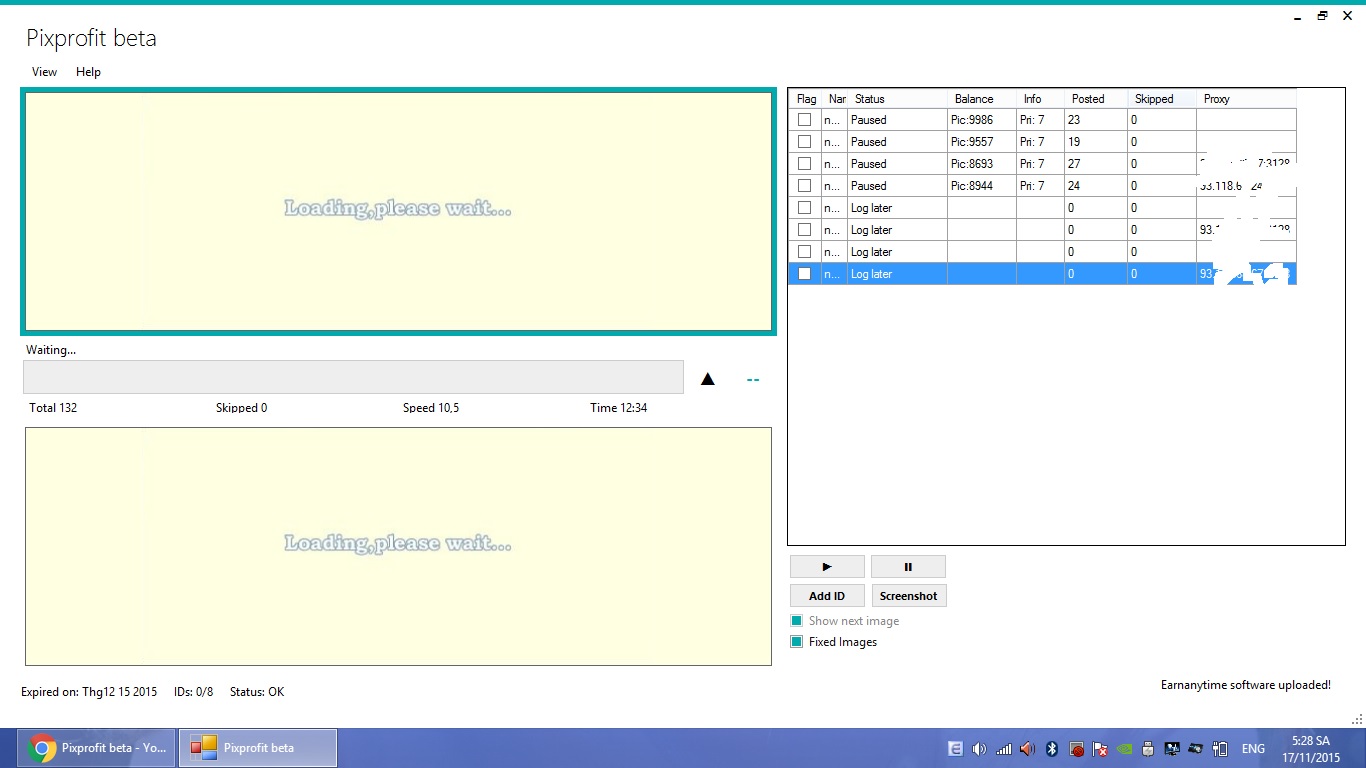
Task: Click the Expired on: Thg12 15 2015 text
Action: [89, 692]
